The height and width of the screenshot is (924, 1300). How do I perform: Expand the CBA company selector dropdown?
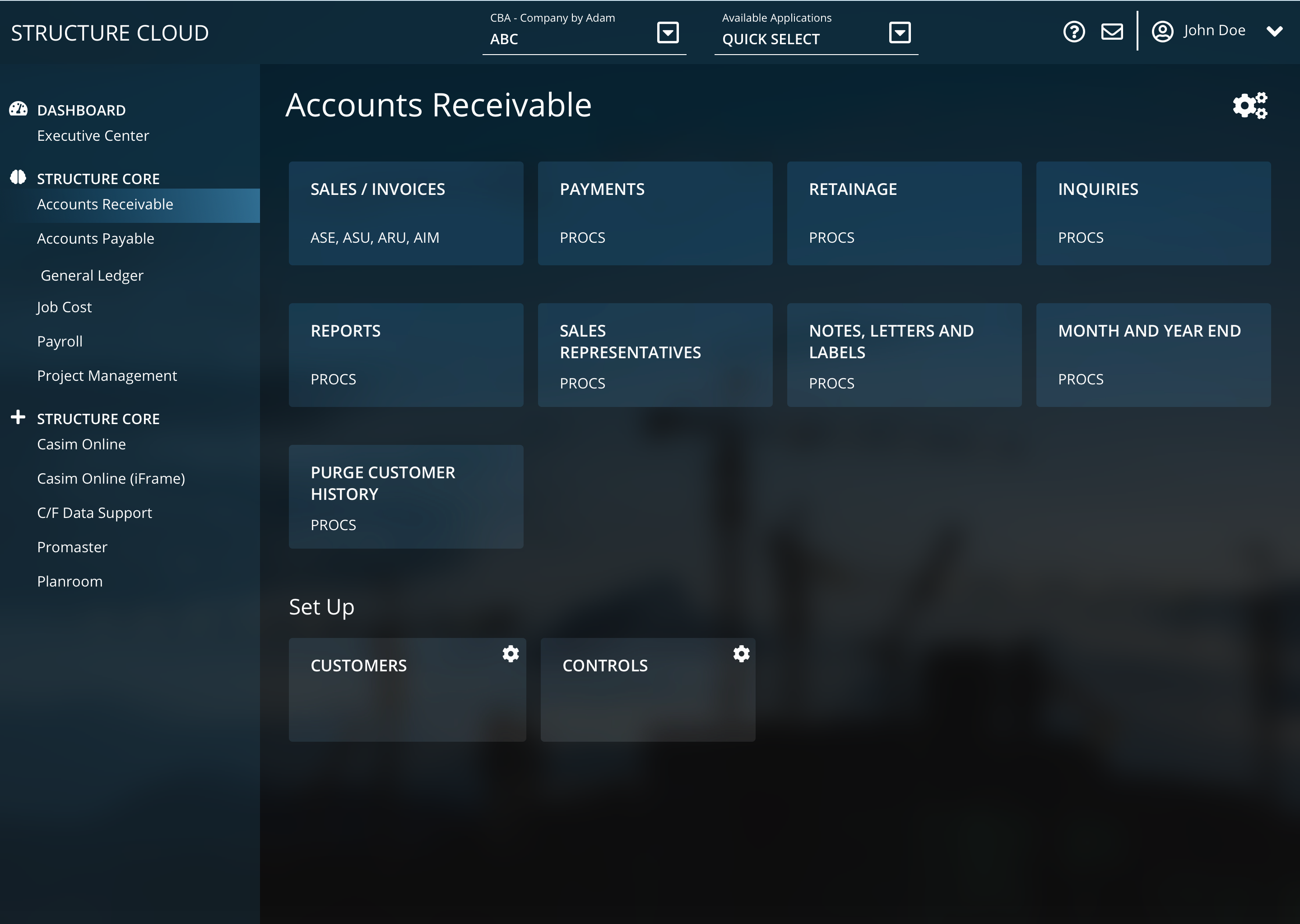click(x=668, y=33)
